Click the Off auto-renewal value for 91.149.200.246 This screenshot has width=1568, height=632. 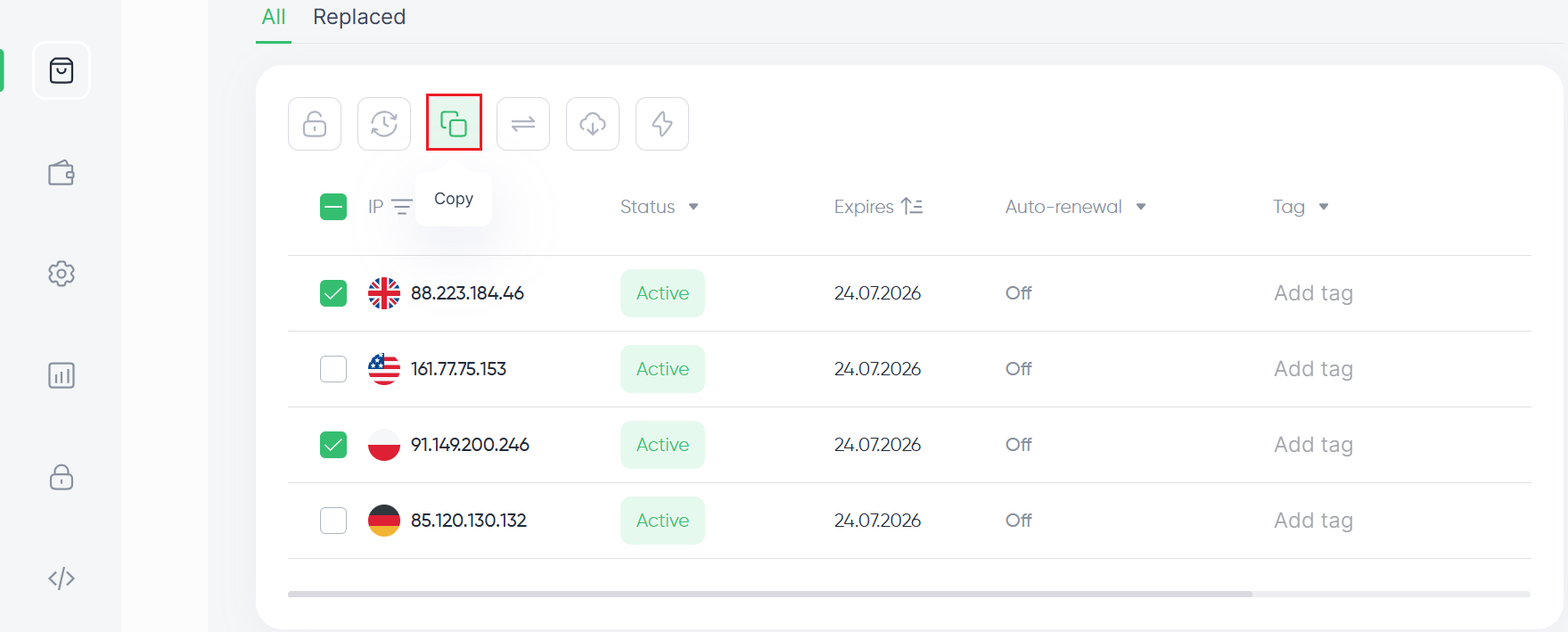tap(1019, 445)
